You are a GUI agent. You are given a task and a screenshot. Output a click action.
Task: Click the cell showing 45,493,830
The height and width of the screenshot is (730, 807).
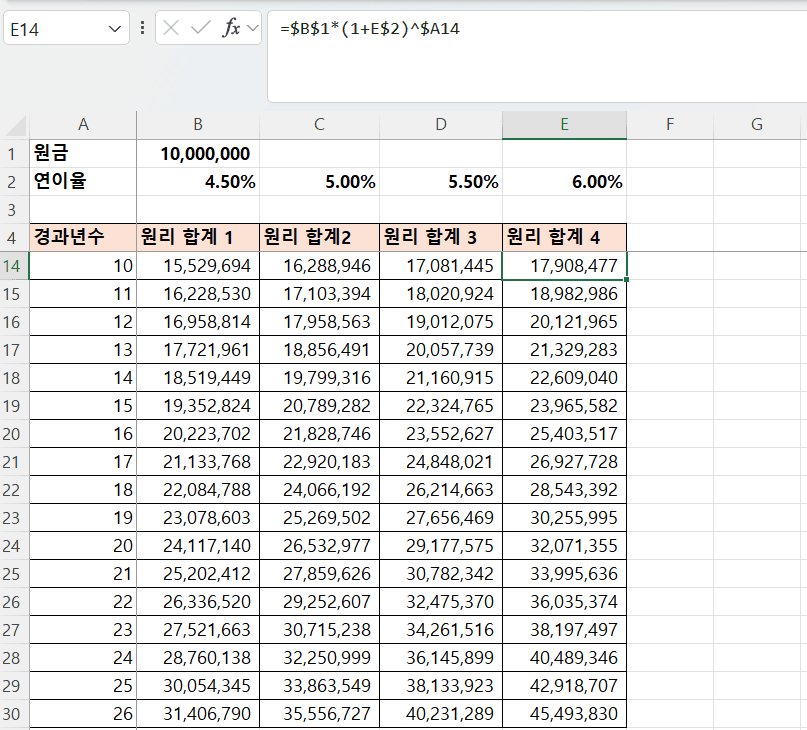(564, 715)
